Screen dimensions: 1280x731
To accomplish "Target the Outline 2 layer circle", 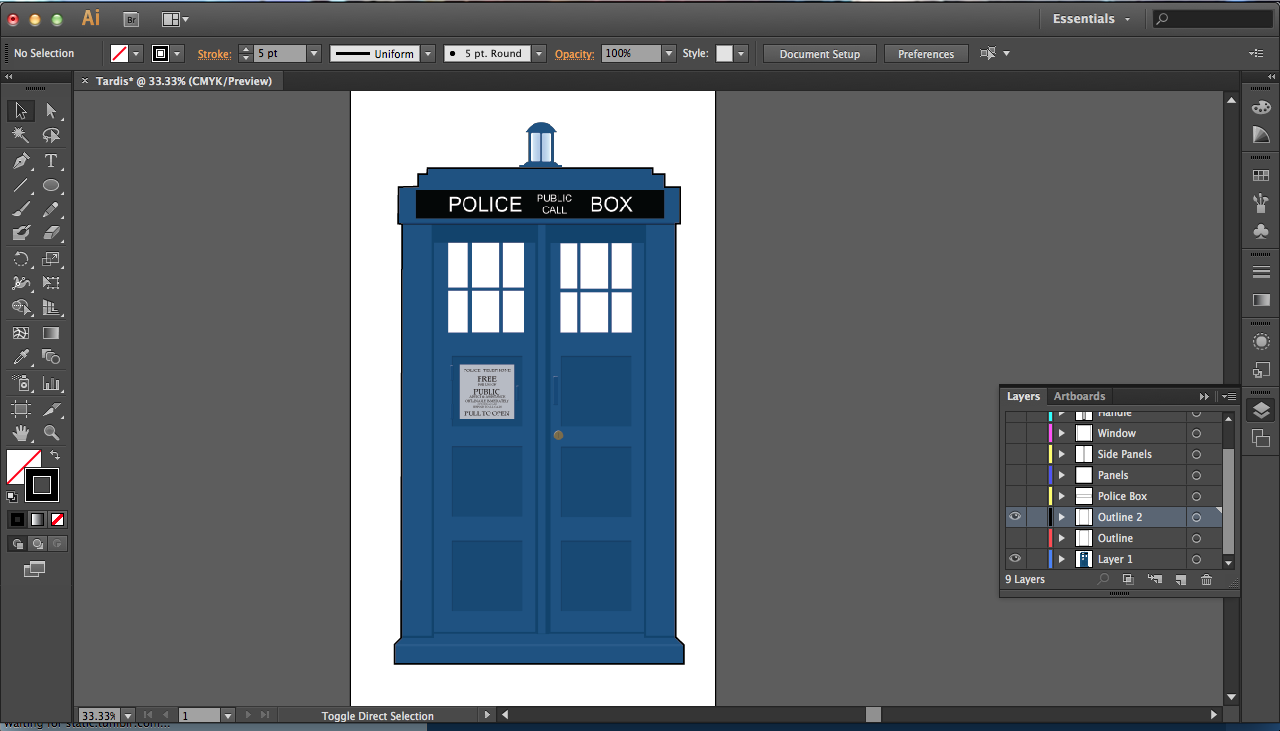I will [1196, 517].
